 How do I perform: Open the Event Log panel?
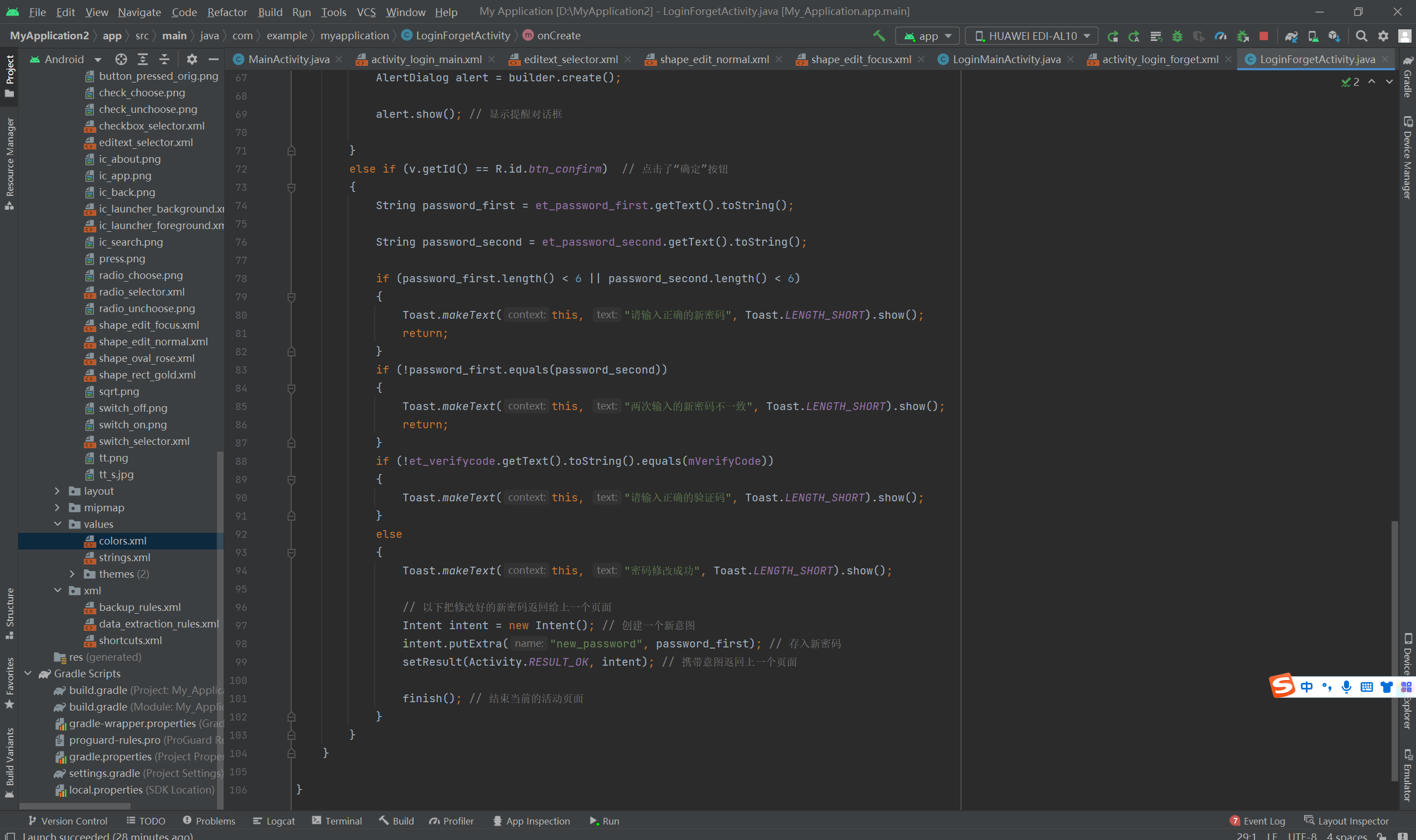coord(1258,821)
